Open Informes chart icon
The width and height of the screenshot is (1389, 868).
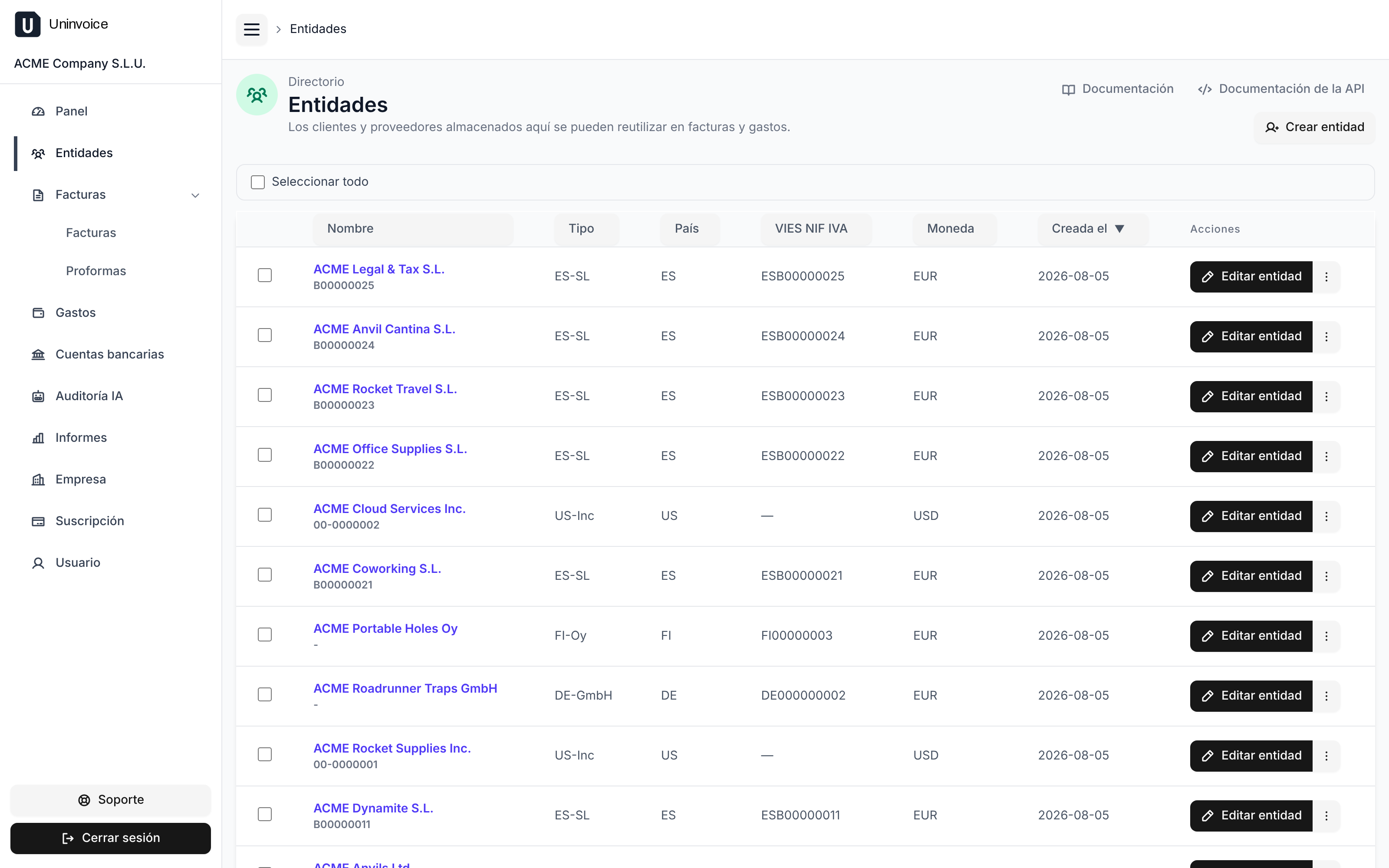coord(38,438)
